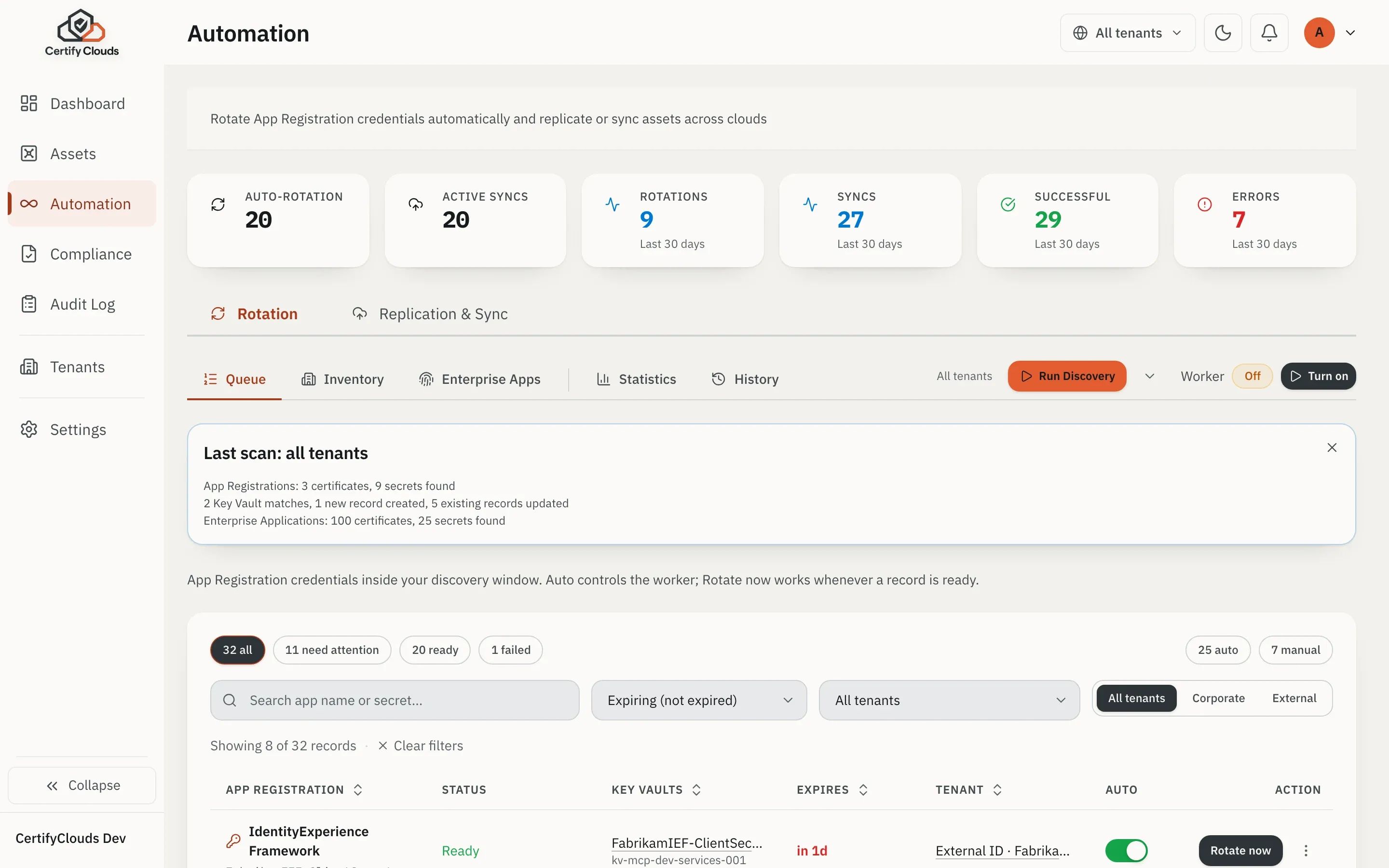The image size is (1389, 868).
Task: Toggle dark mode with the moon icon
Action: [x=1223, y=33]
